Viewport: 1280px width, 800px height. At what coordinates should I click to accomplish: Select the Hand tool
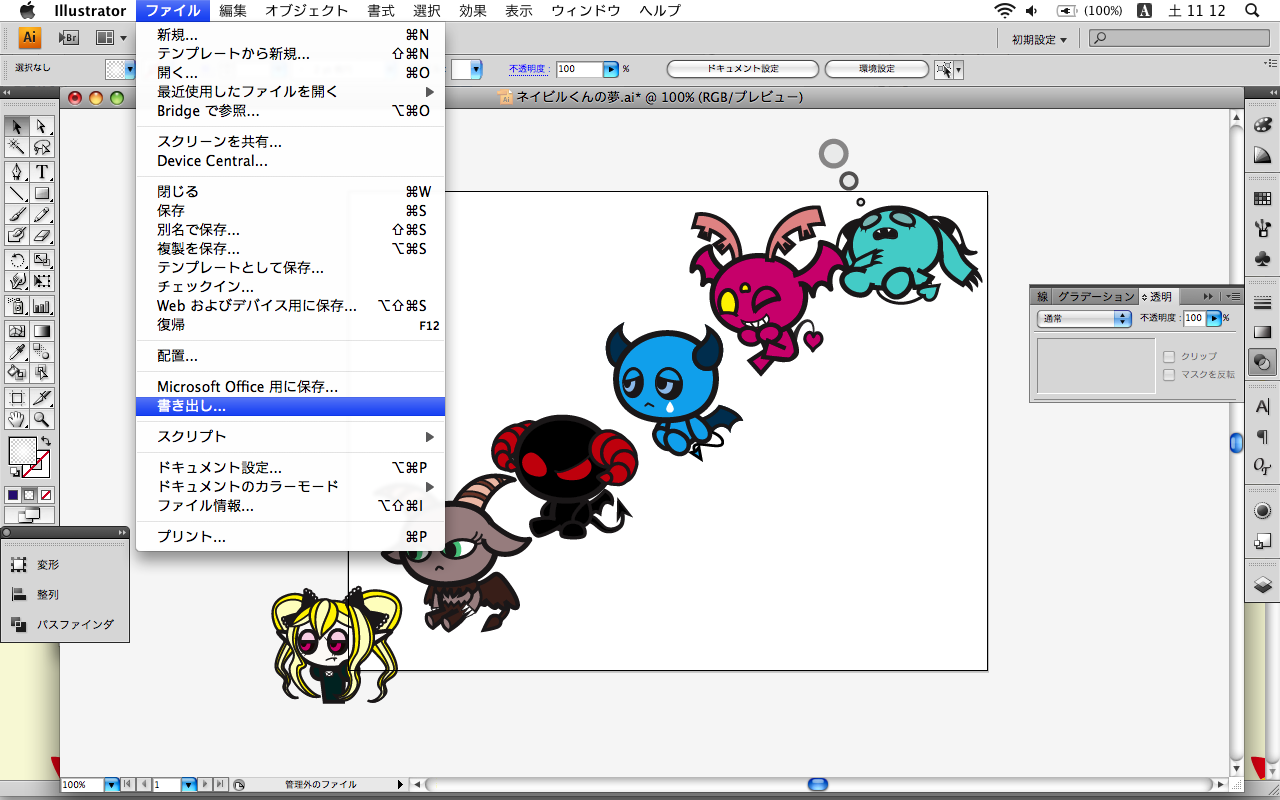[17, 419]
